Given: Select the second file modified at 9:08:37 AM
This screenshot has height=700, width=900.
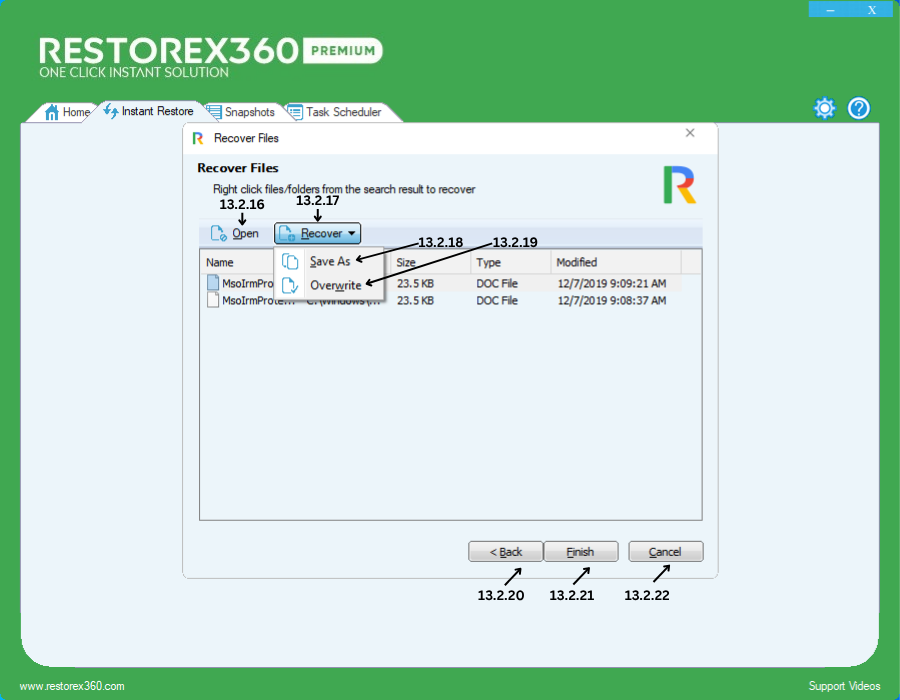Looking at the screenshot, I should (x=611, y=300).
